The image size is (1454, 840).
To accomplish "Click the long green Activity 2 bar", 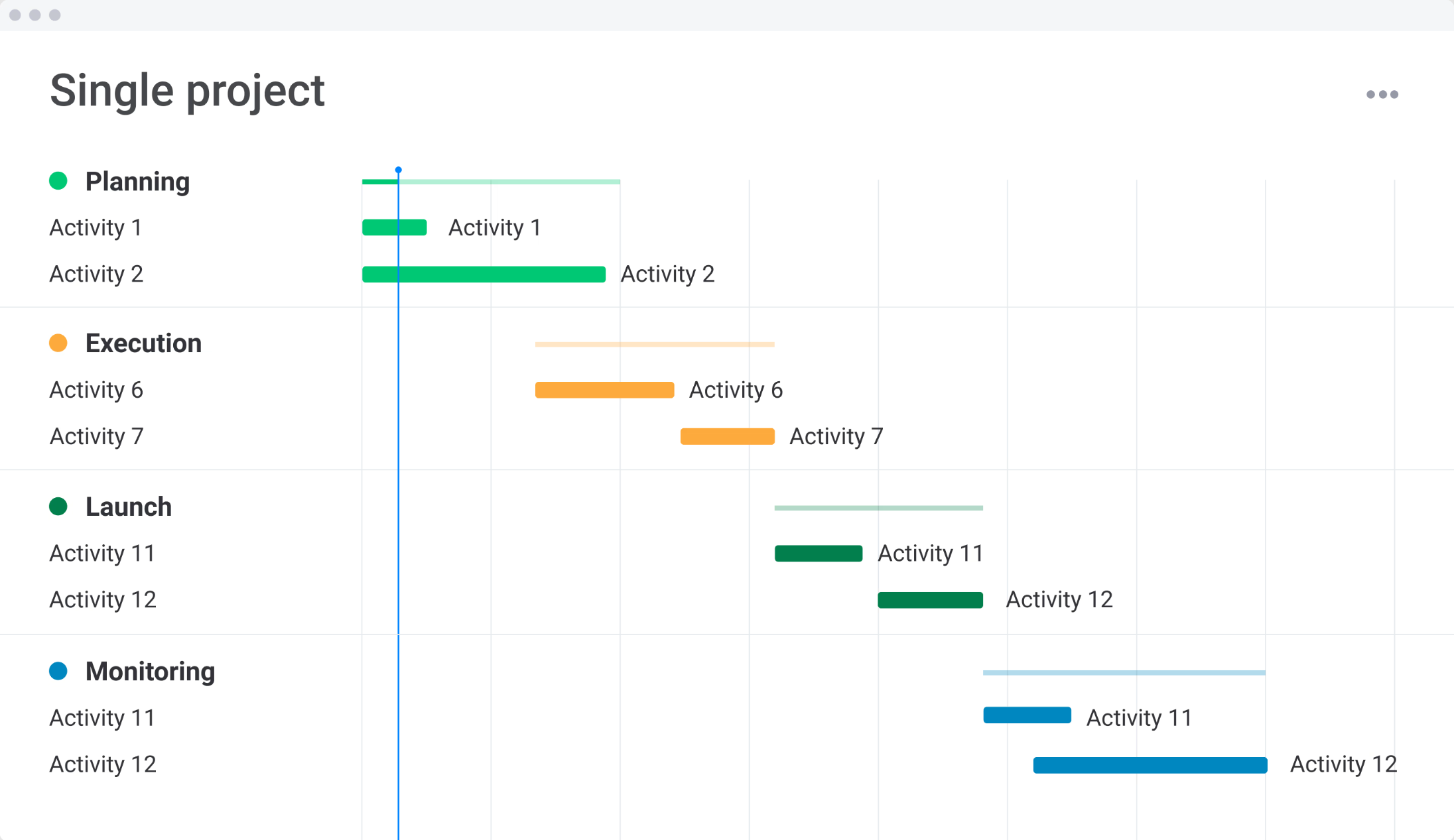I will point(484,274).
